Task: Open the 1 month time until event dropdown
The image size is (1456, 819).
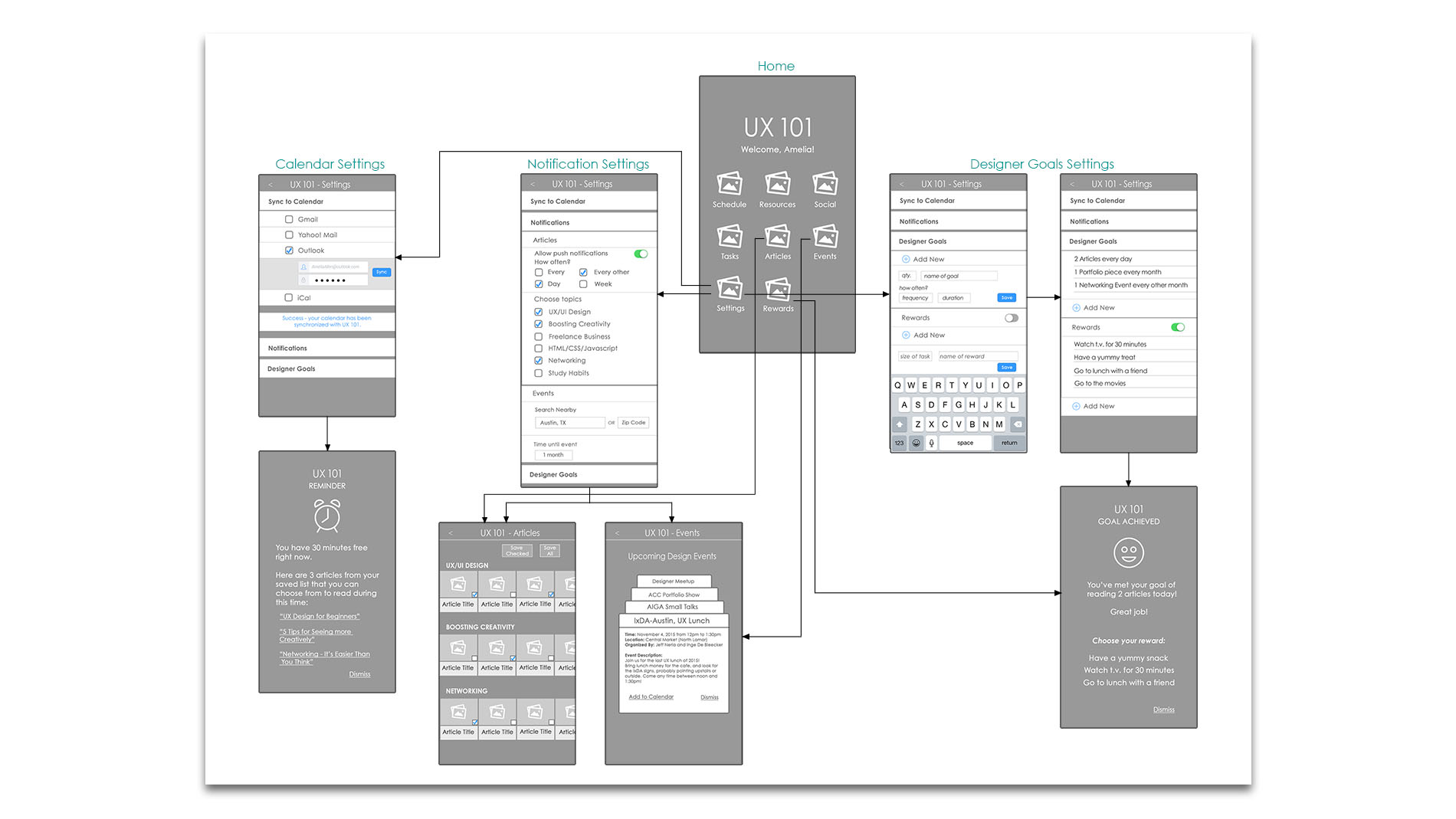Action: pyautogui.click(x=553, y=455)
